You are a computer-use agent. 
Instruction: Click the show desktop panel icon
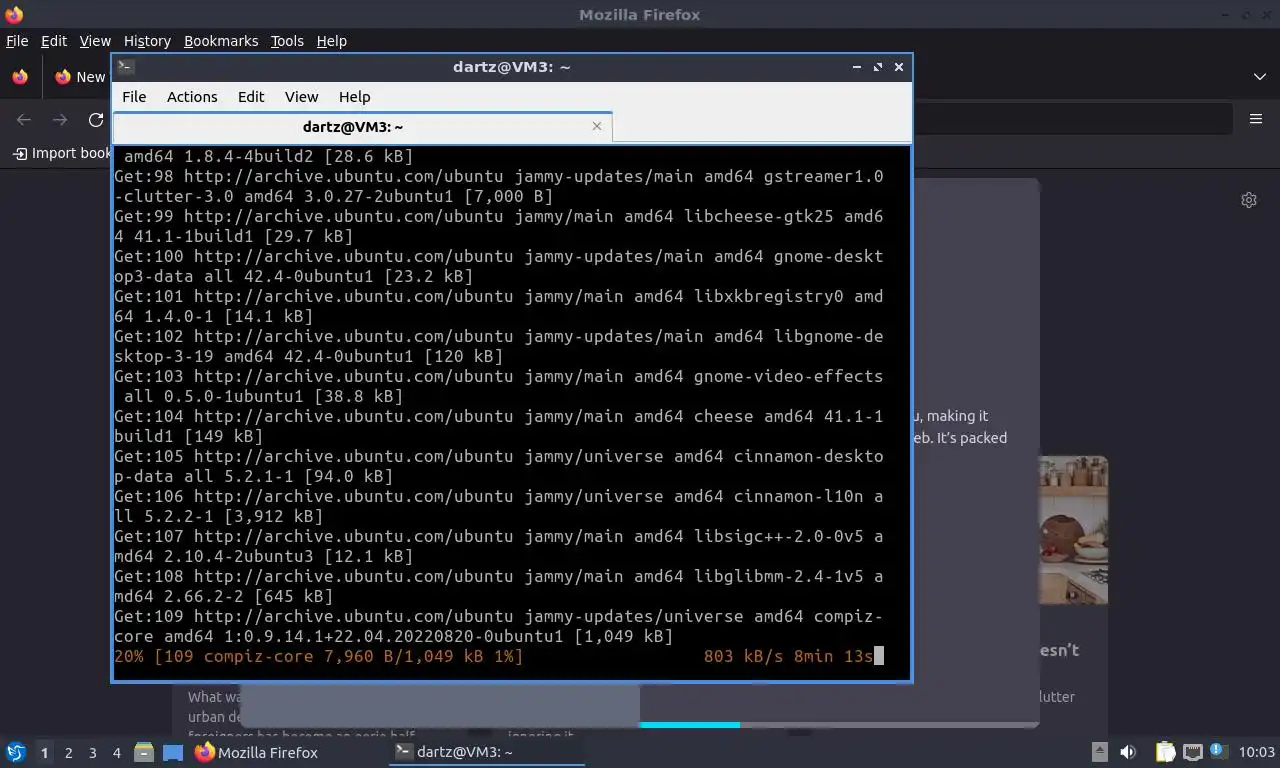point(173,752)
